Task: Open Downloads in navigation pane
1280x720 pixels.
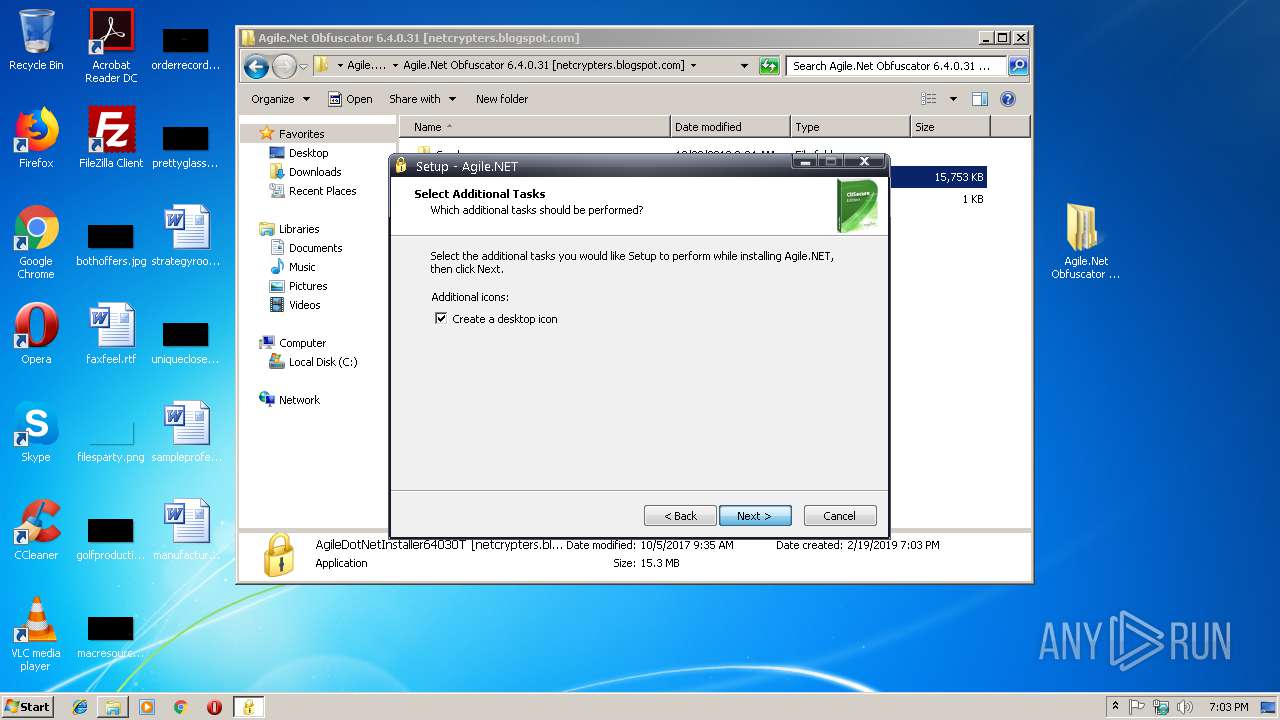Action: (x=315, y=172)
